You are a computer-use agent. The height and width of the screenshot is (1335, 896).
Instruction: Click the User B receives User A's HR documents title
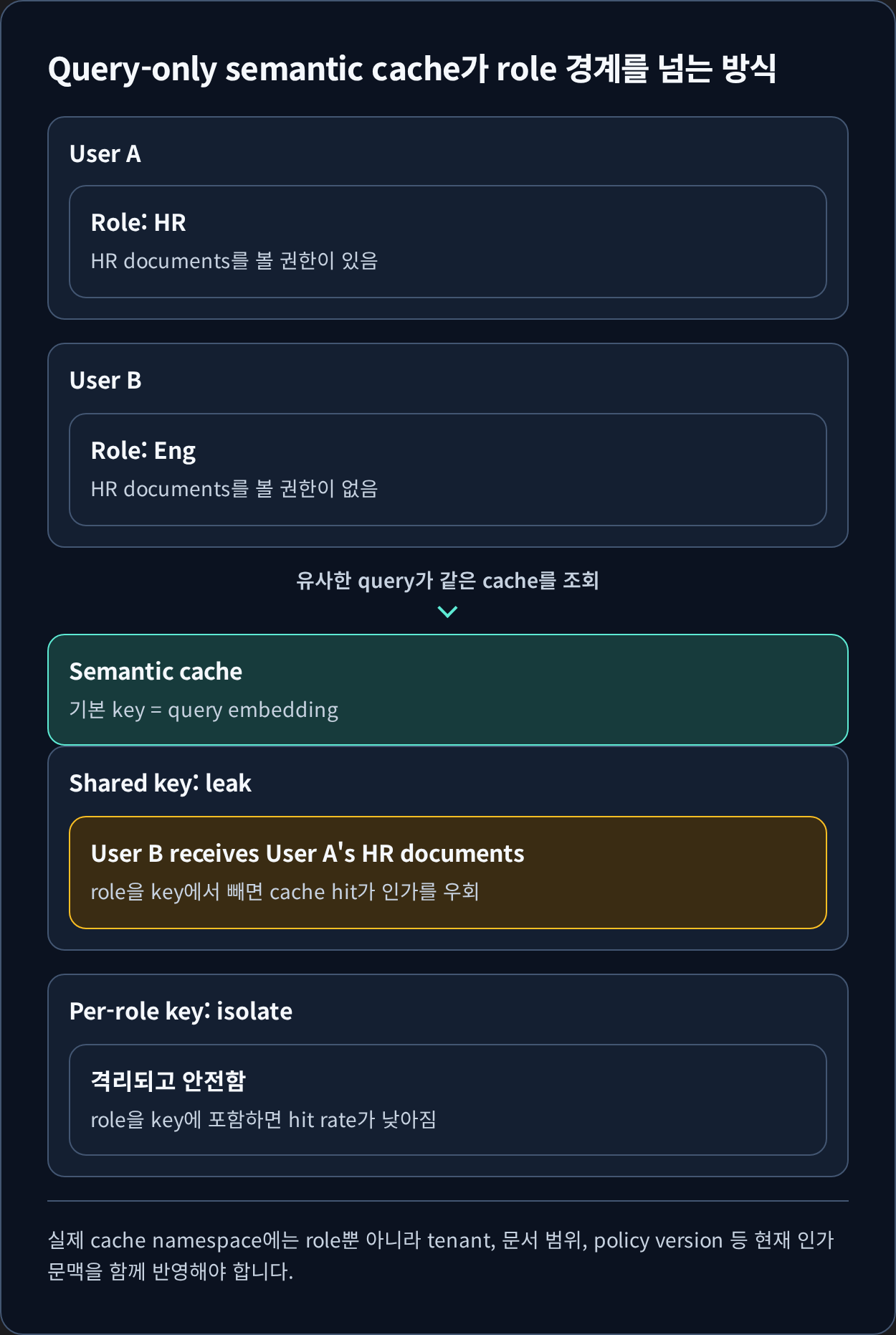308,854
